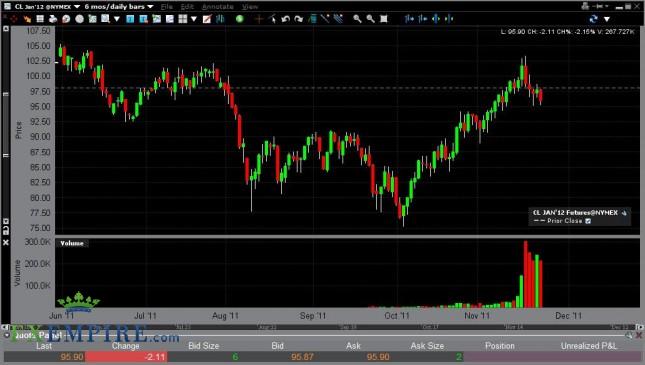The image size is (645, 365).
Task: Refresh the chart with blue circular arrows icon
Action: coord(593,19)
